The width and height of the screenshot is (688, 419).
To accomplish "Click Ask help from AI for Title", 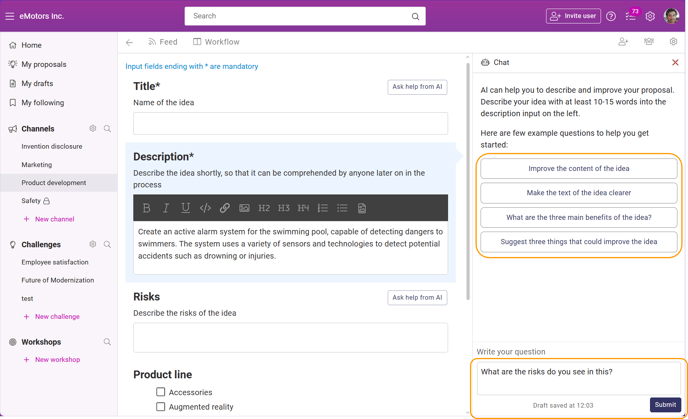I will (417, 87).
